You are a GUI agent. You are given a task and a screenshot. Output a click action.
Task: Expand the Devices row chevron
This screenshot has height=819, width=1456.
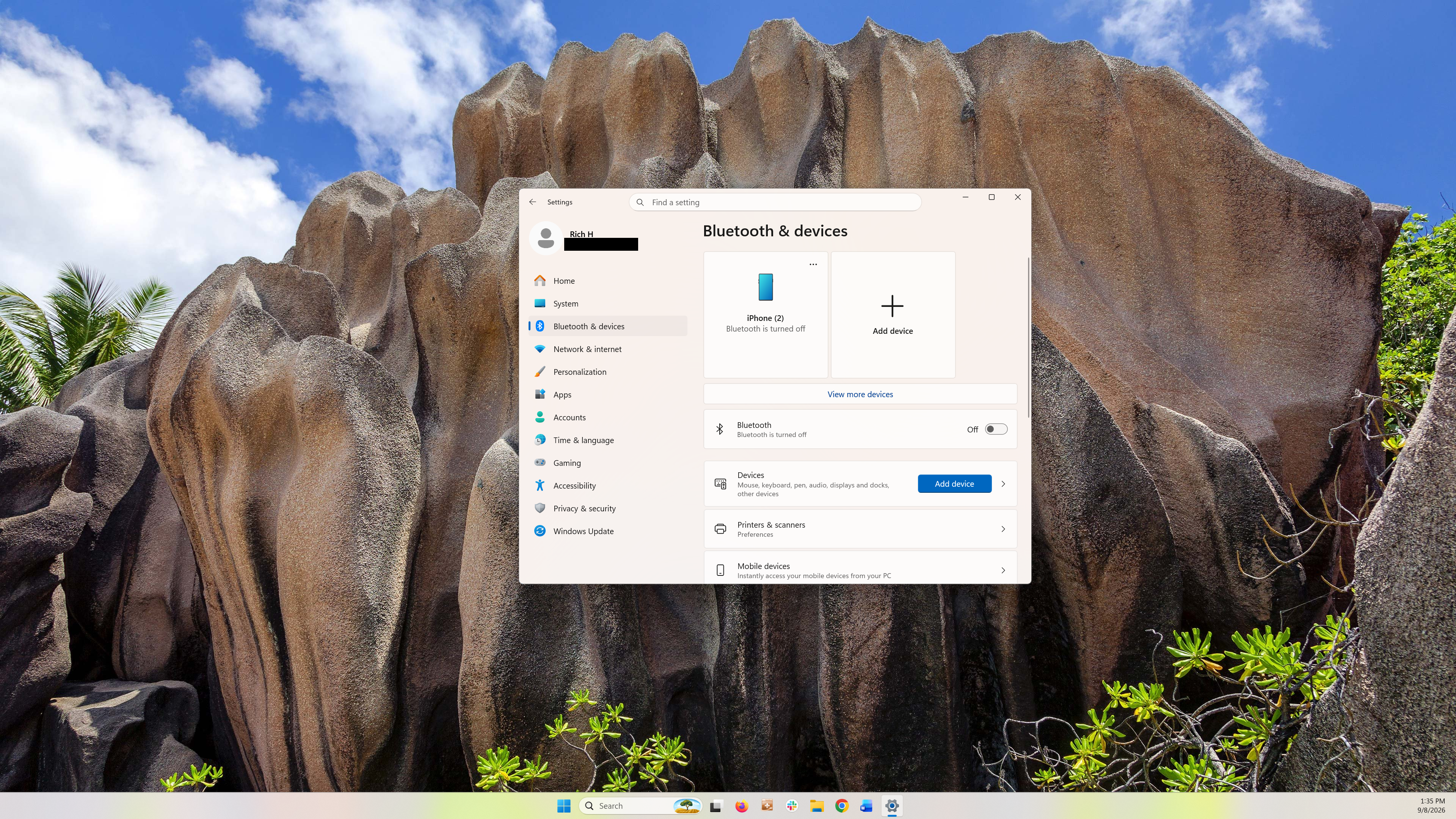[1003, 484]
